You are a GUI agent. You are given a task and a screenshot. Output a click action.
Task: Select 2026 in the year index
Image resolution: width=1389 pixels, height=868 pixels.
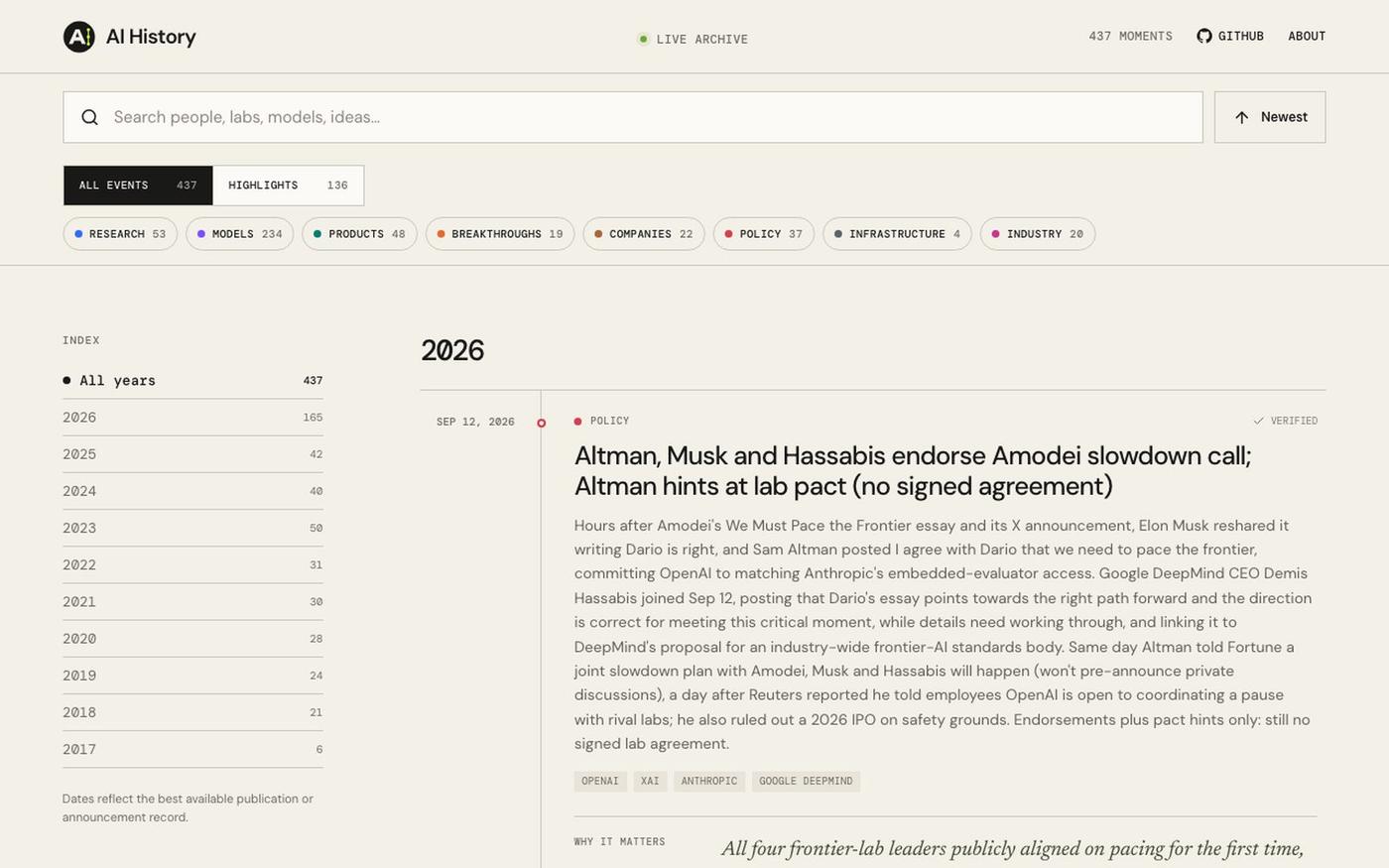[192, 418]
